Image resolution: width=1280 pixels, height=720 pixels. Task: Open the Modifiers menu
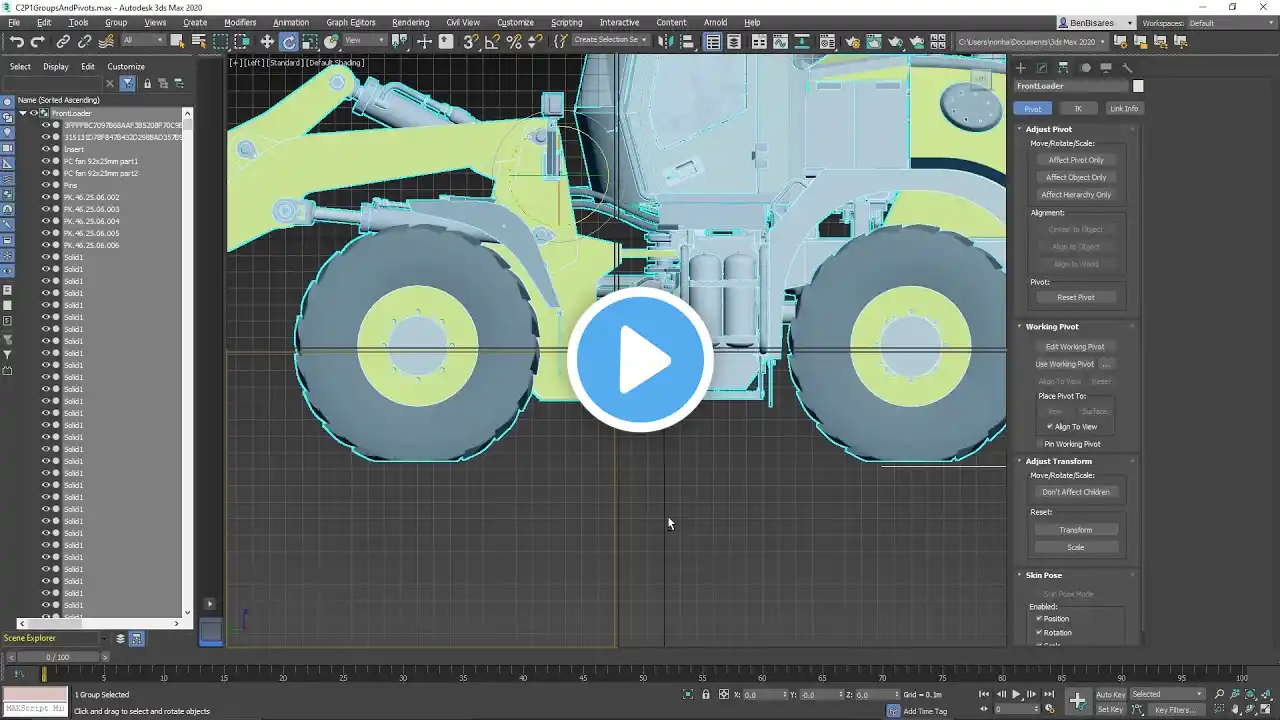(x=240, y=22)
